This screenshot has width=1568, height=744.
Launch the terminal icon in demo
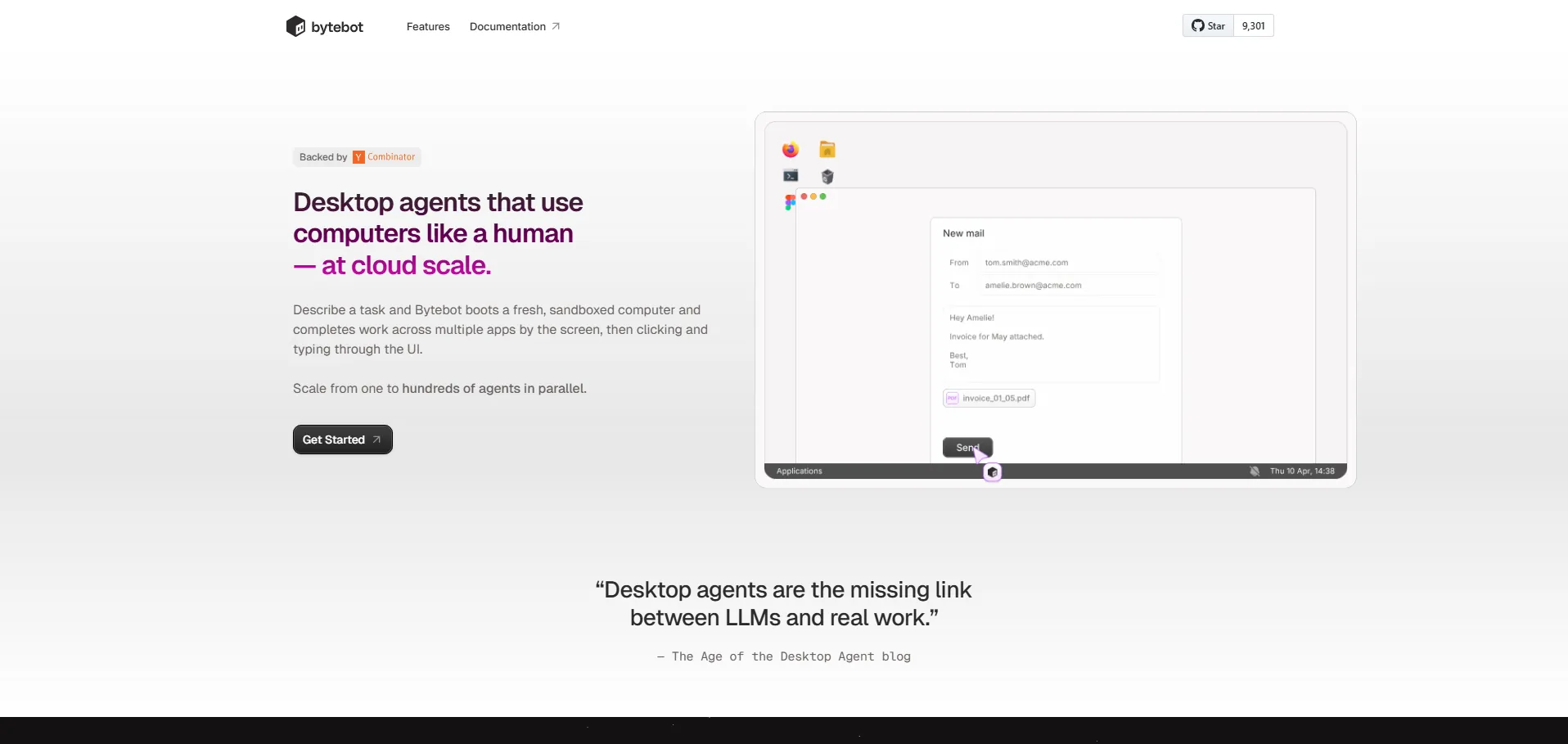[x=791, y=176]
